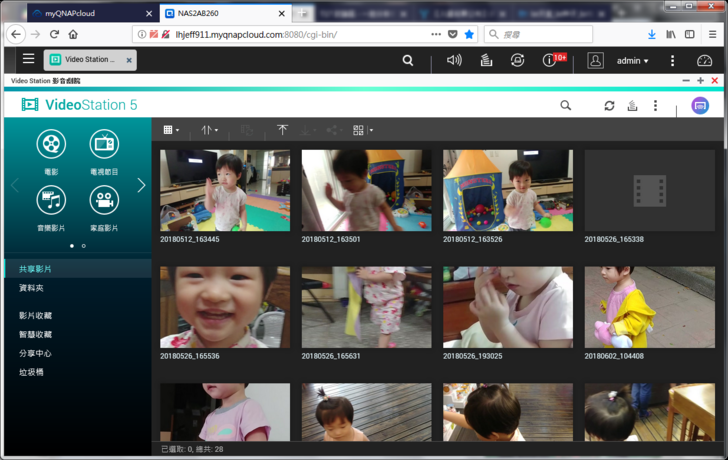This screenshot has height=460, width=728.
Task: Show previous sidebar category page arrow
Action: click(x=15, y=185)
